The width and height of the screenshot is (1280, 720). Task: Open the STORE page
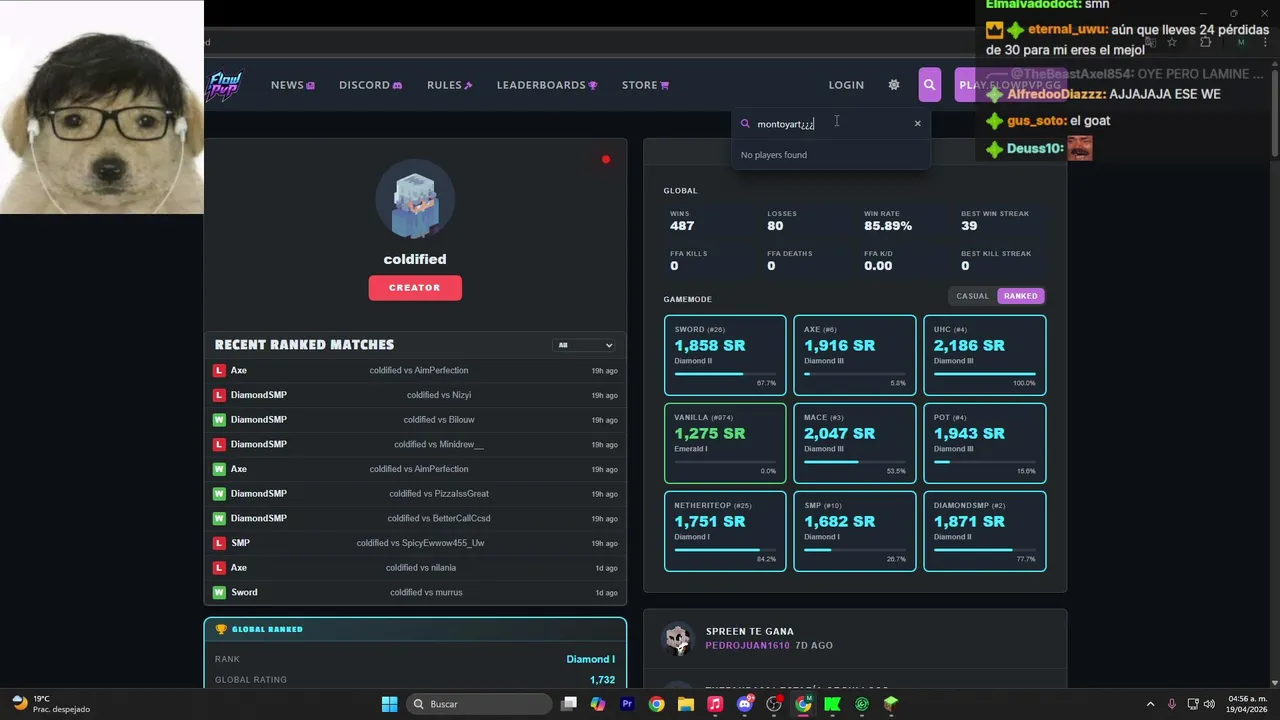click(x=645, y=85)
